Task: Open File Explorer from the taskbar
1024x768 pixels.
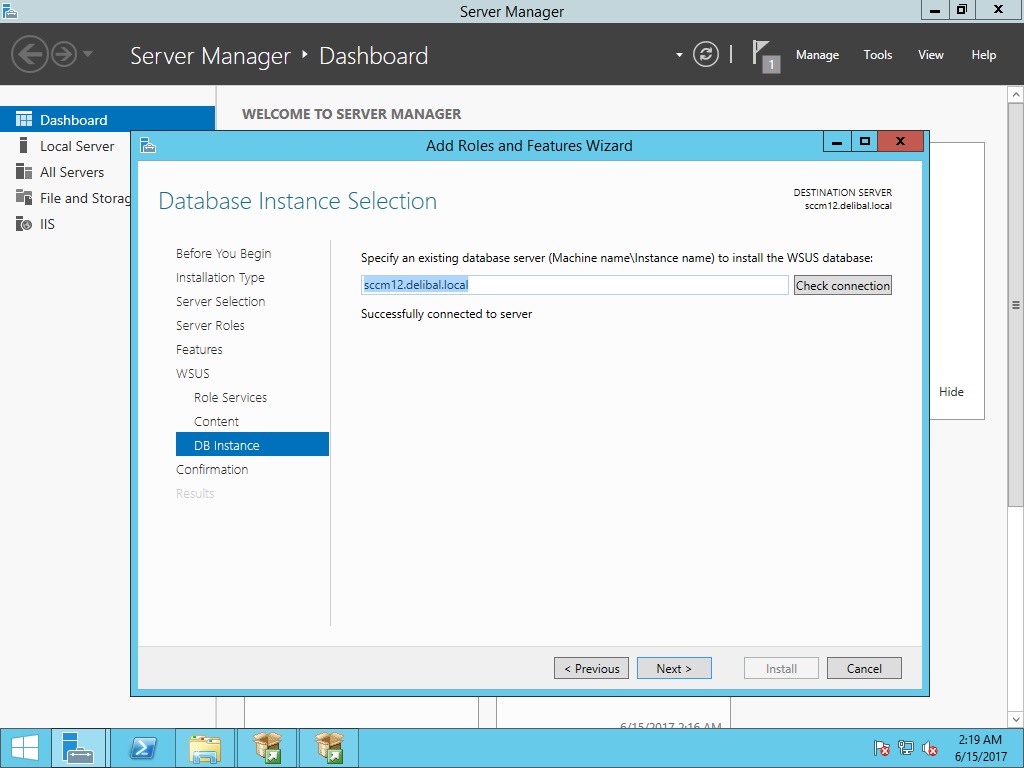Action: tap(205, 748)
